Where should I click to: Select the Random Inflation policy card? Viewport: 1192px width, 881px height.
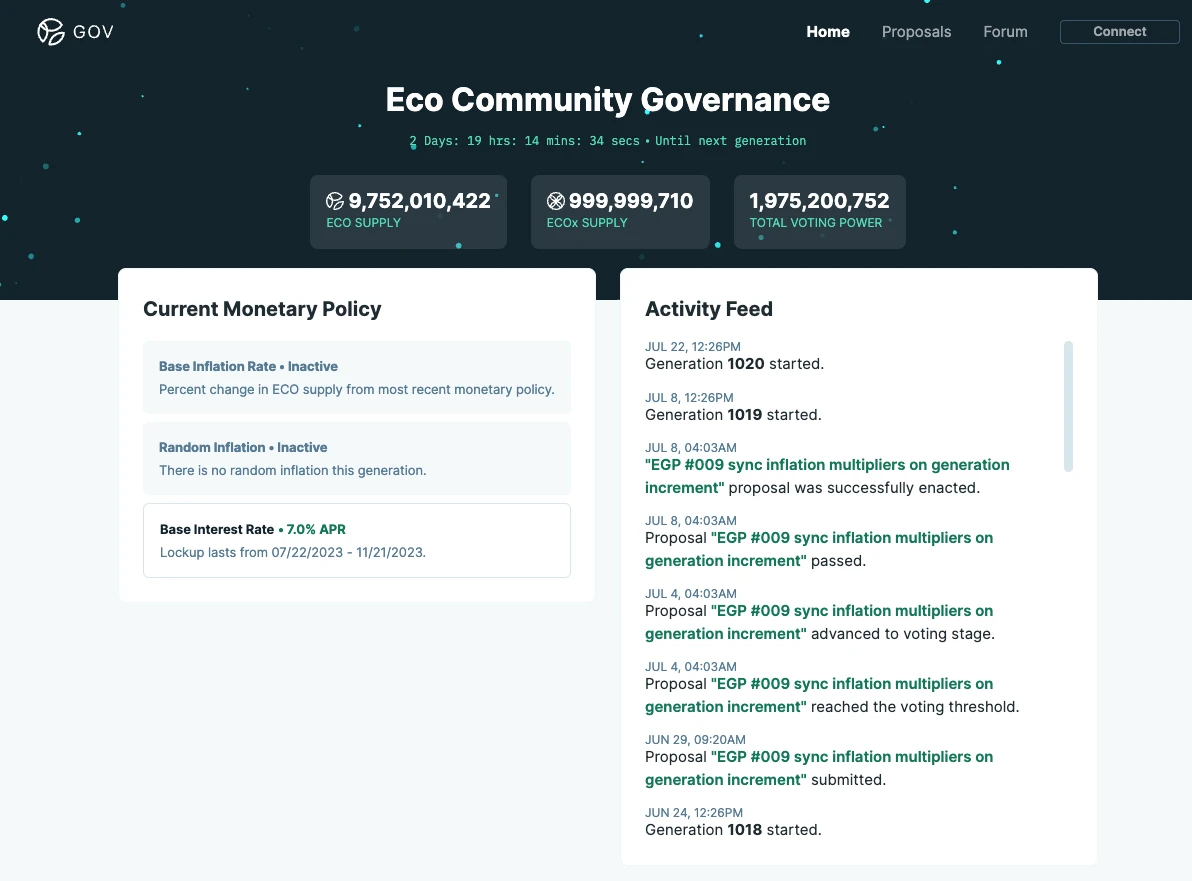click(x=357, y=458)
